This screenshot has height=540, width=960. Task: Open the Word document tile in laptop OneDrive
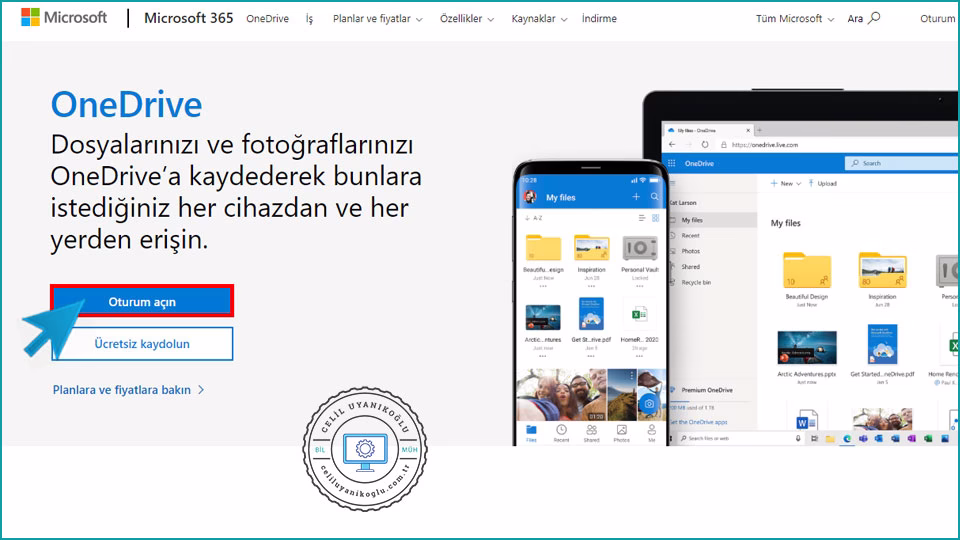(806, 421)
